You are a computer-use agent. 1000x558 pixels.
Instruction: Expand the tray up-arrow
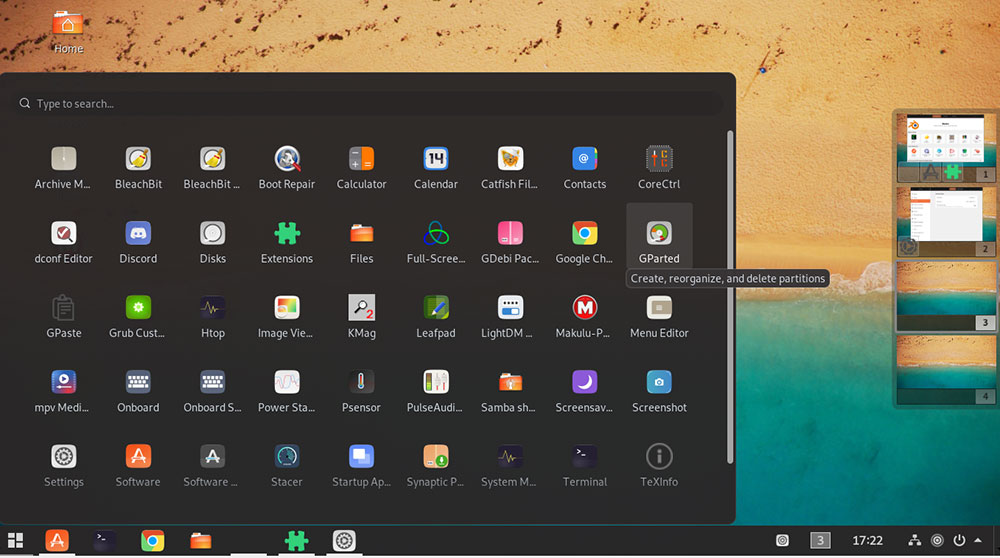(x=978, y=541)
